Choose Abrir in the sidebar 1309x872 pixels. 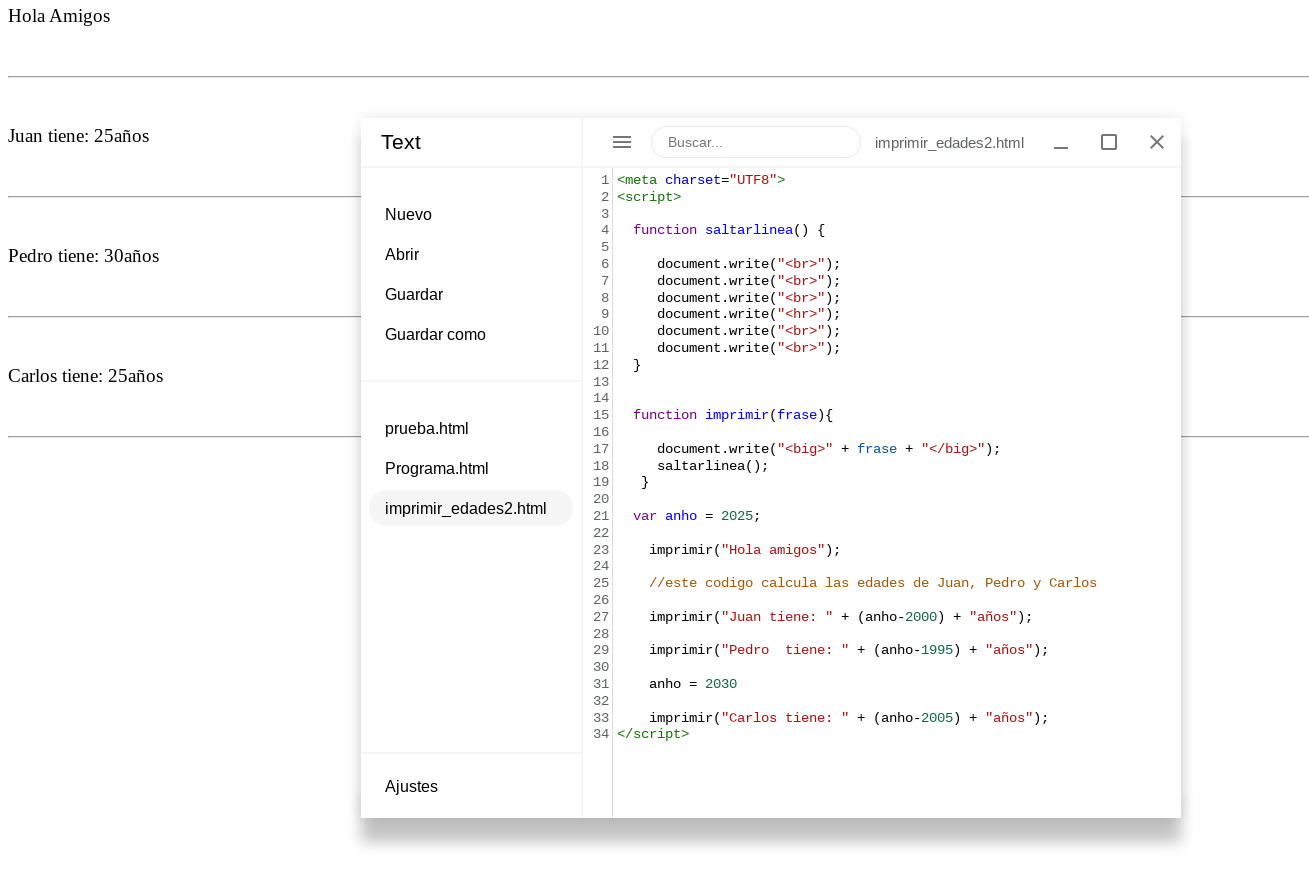point(402,254)
